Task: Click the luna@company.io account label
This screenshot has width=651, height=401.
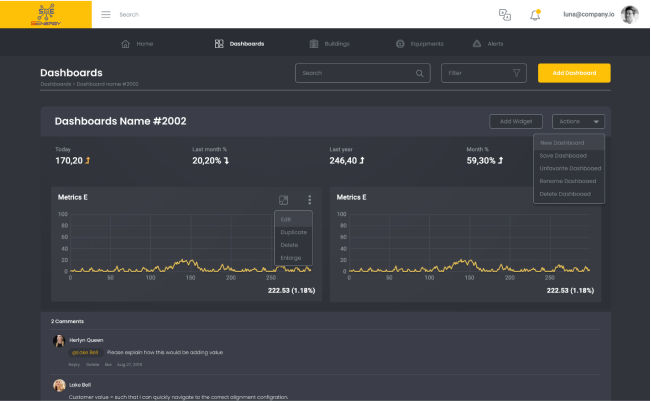Action: pos(589,15)
